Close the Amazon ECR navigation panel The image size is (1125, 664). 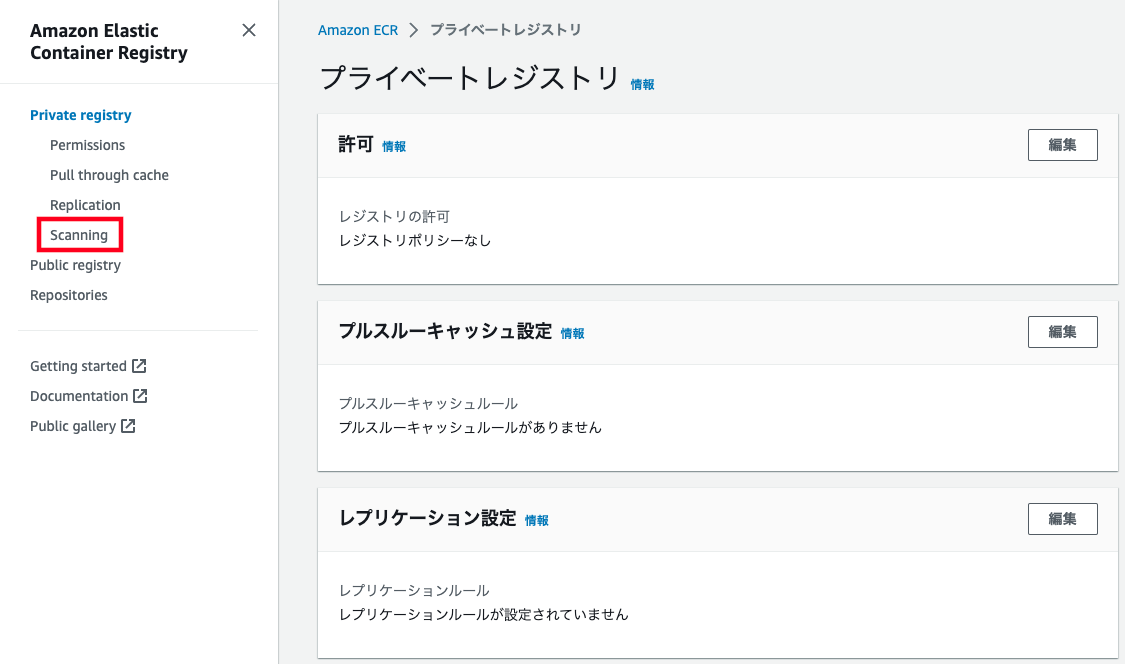pyautogui.click(x=249, y=30)
